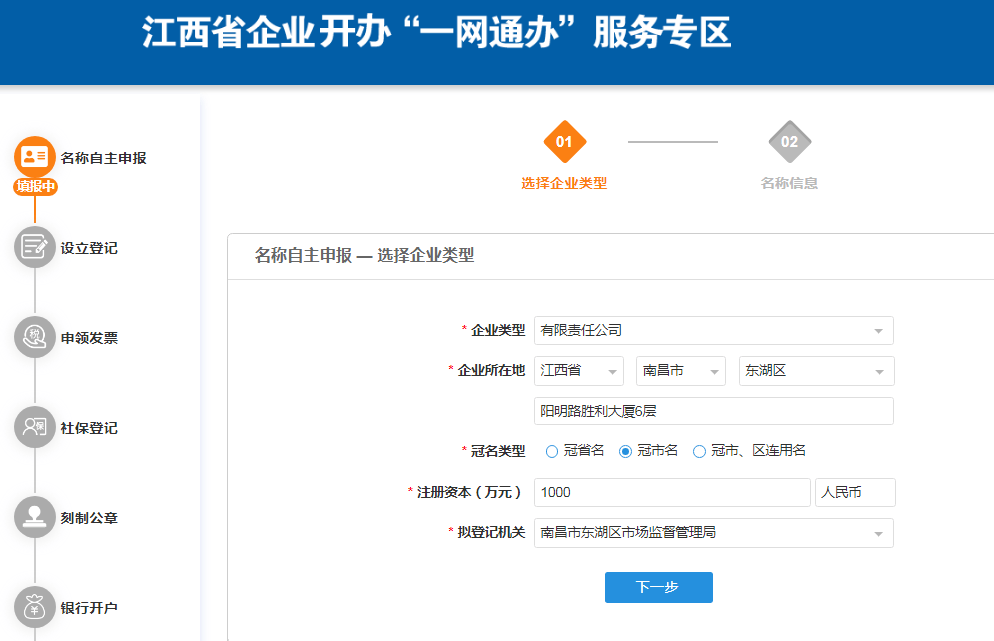Viewport: 994px width, 641px height.
Task: Choose the 冠市、区连用名 radio option
Action: click(700, 450)
